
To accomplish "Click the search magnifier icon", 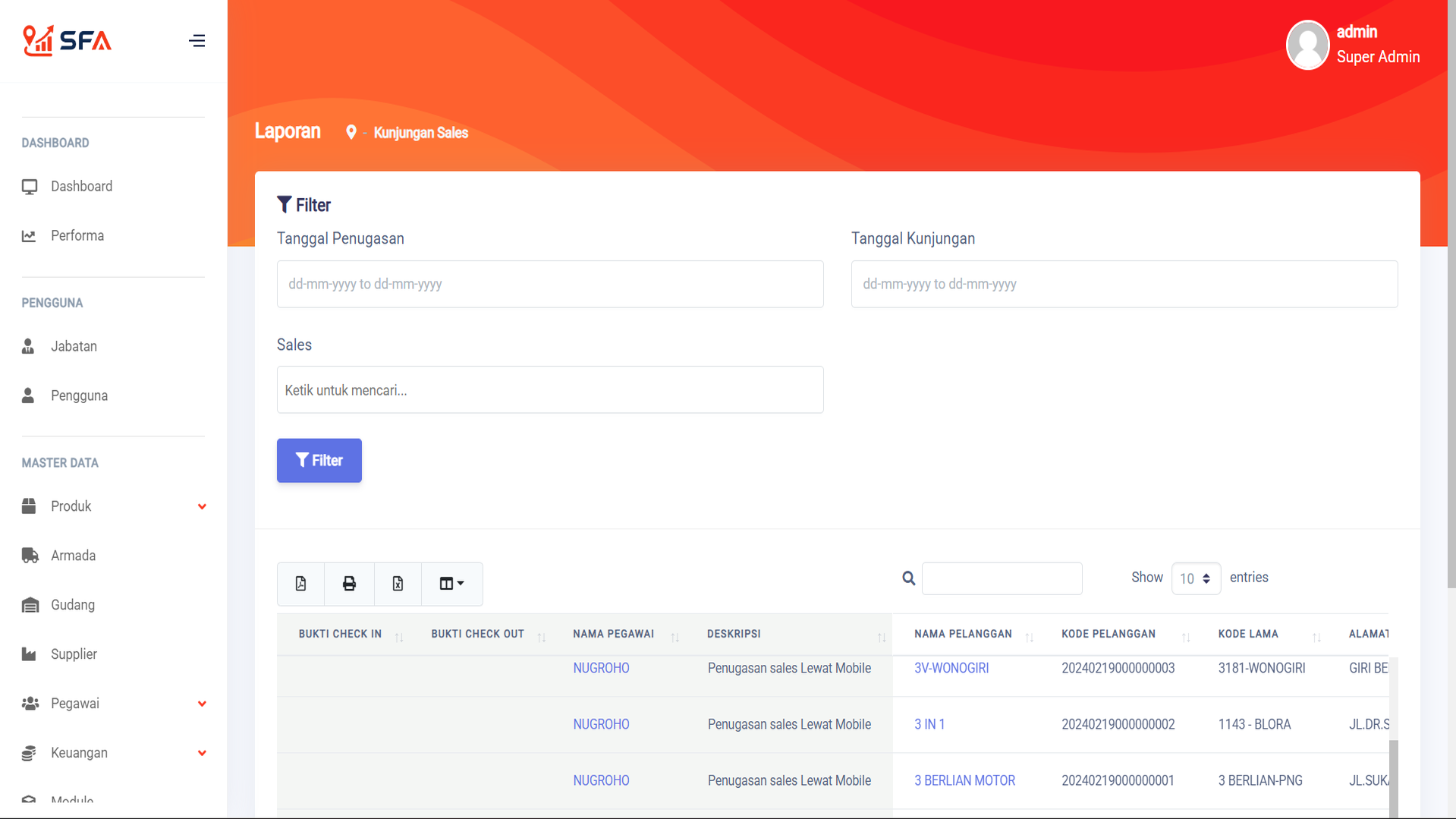I will [908, 578].
